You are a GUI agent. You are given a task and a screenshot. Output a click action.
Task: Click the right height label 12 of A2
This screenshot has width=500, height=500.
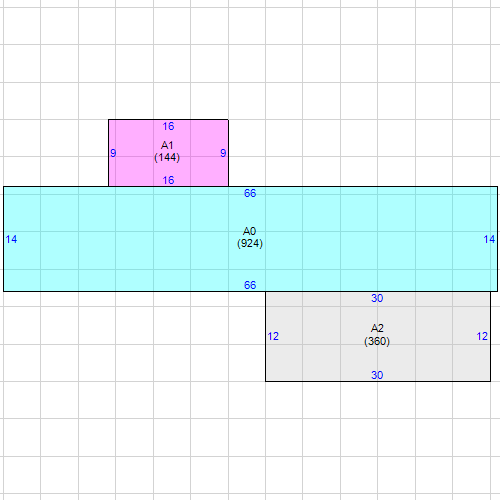pyautogui.click(x=482, y=336)
